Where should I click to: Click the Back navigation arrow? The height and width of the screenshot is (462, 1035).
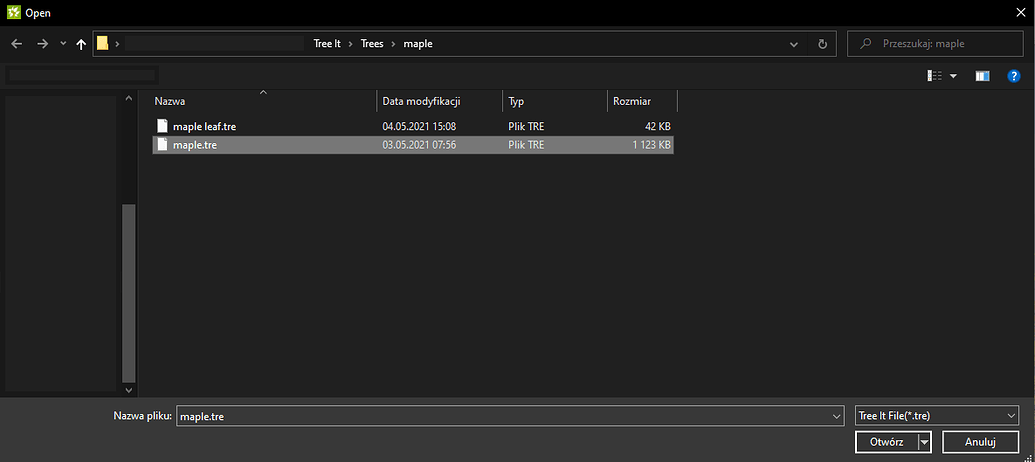pos(16,44)
